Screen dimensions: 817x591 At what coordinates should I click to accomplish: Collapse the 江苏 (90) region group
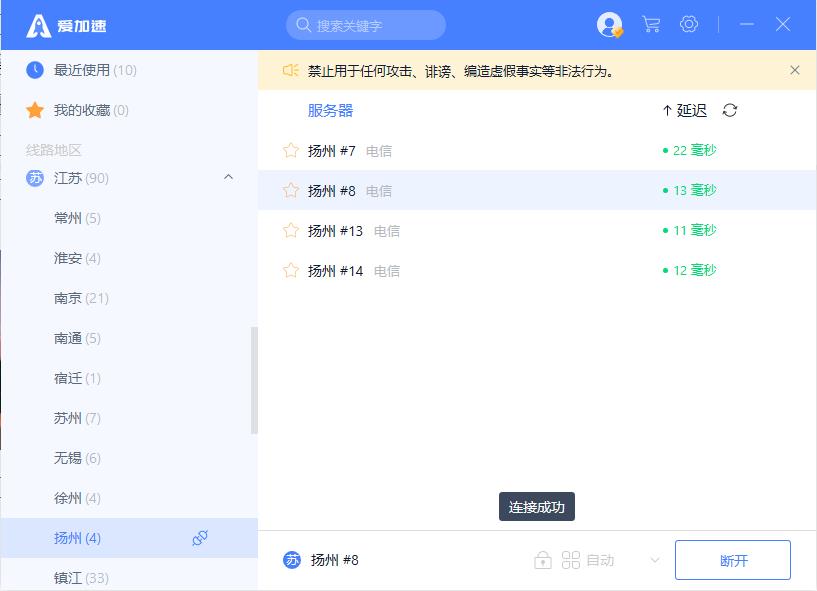(228, 178)
